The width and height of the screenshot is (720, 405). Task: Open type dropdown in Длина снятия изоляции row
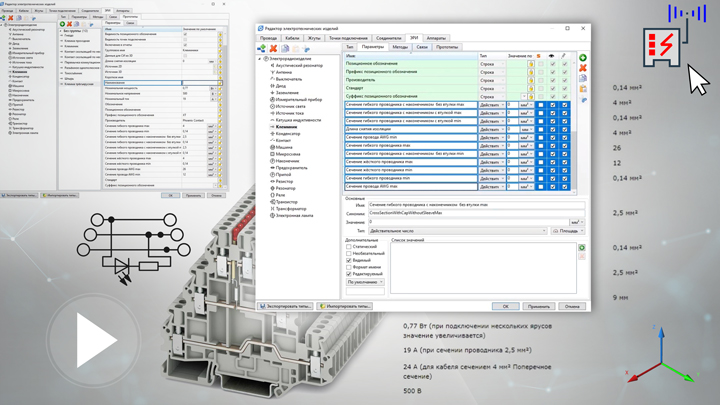point(492,129)
